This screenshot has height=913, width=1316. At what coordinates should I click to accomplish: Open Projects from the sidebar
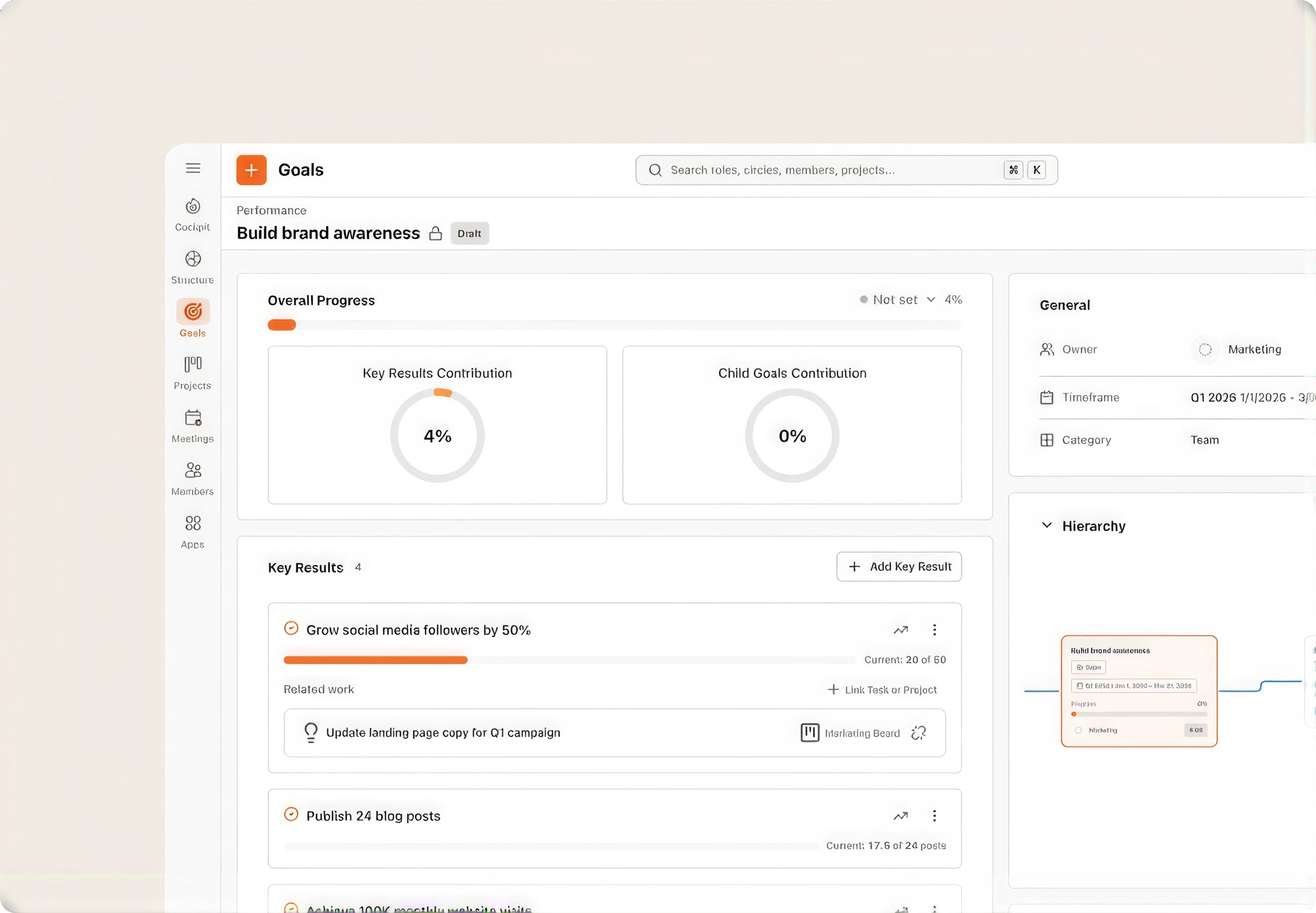(x=193, y=373)
